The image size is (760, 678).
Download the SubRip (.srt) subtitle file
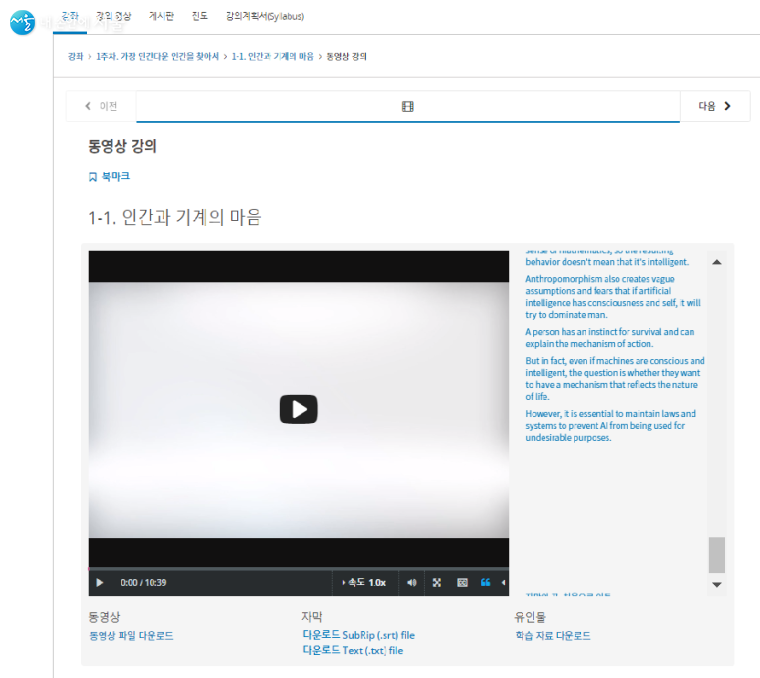(358, 635)
